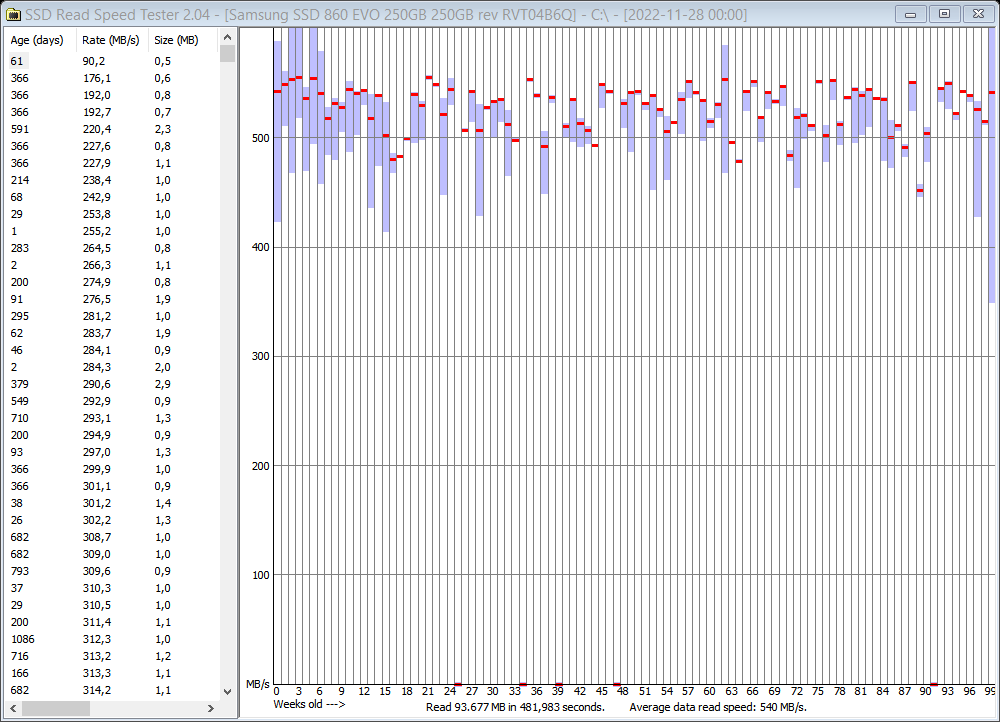Select the row with rate 192,7
This screenshot has height=722, width=1000.
[x=112, y=112]
